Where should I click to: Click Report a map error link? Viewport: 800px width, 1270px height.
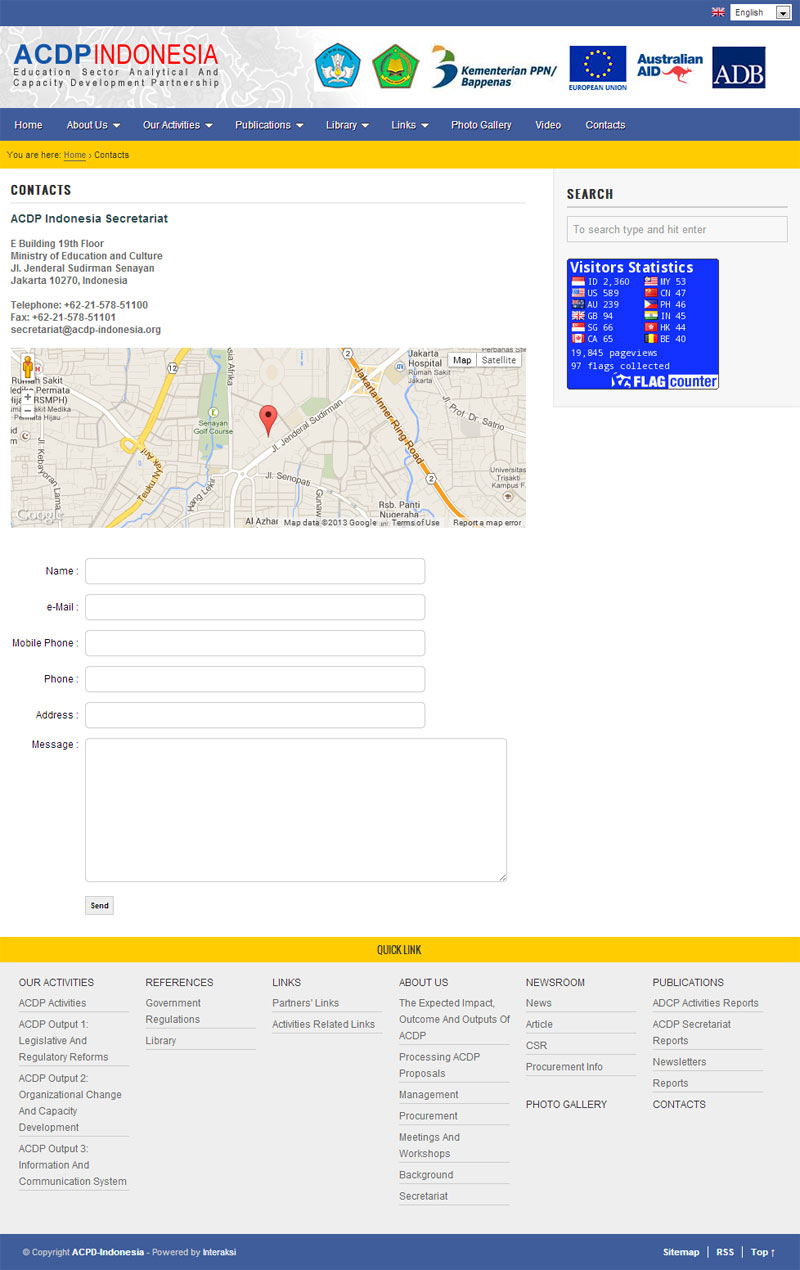click(x=487, y=523)
